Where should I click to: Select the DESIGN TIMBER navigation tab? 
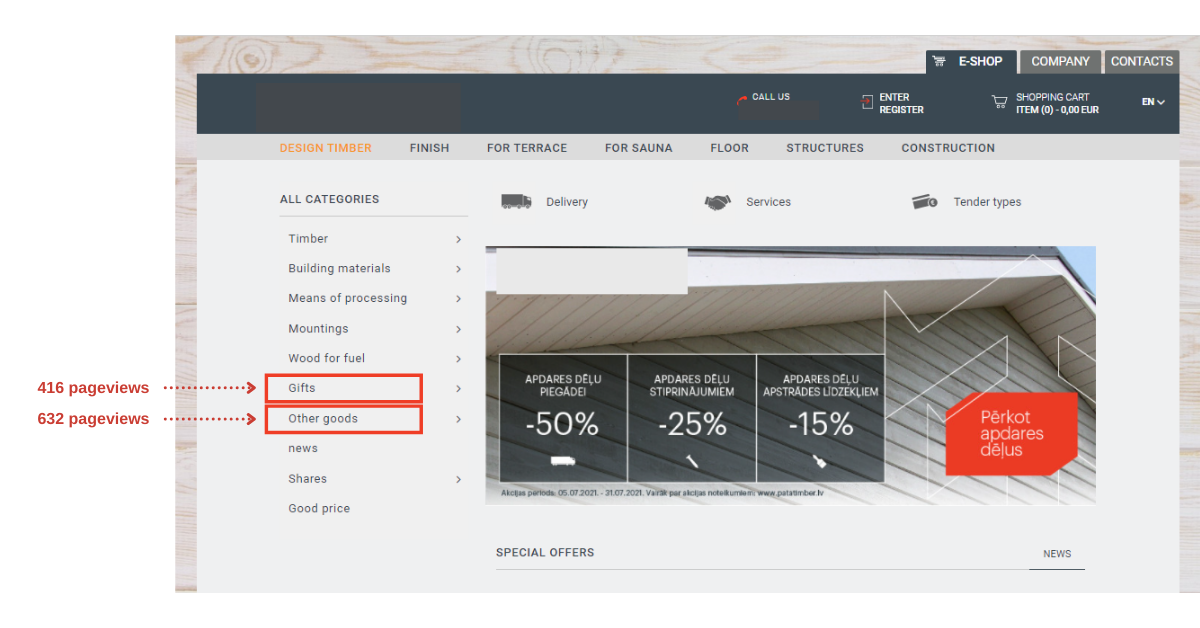(x=325, y=147)
